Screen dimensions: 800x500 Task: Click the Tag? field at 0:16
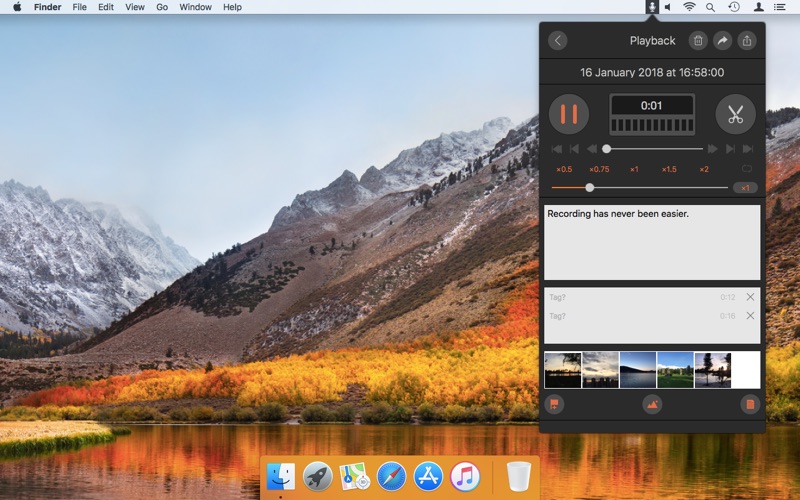pyautogui.click(x=557, y=316)
